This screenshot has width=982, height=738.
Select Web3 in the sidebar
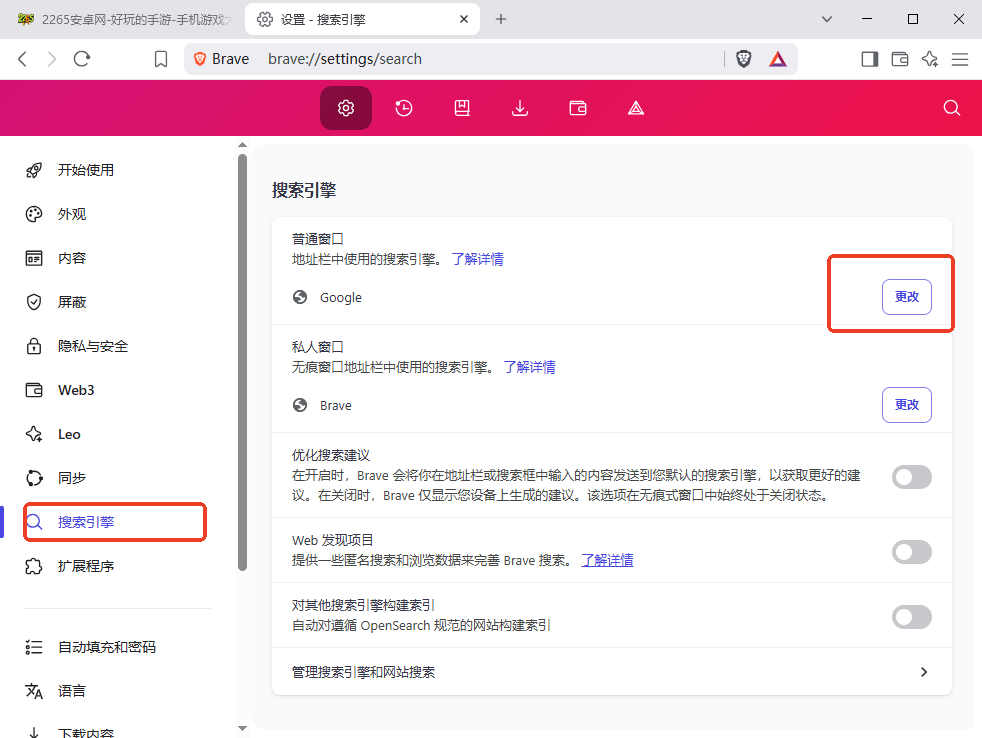coord(76,390)
